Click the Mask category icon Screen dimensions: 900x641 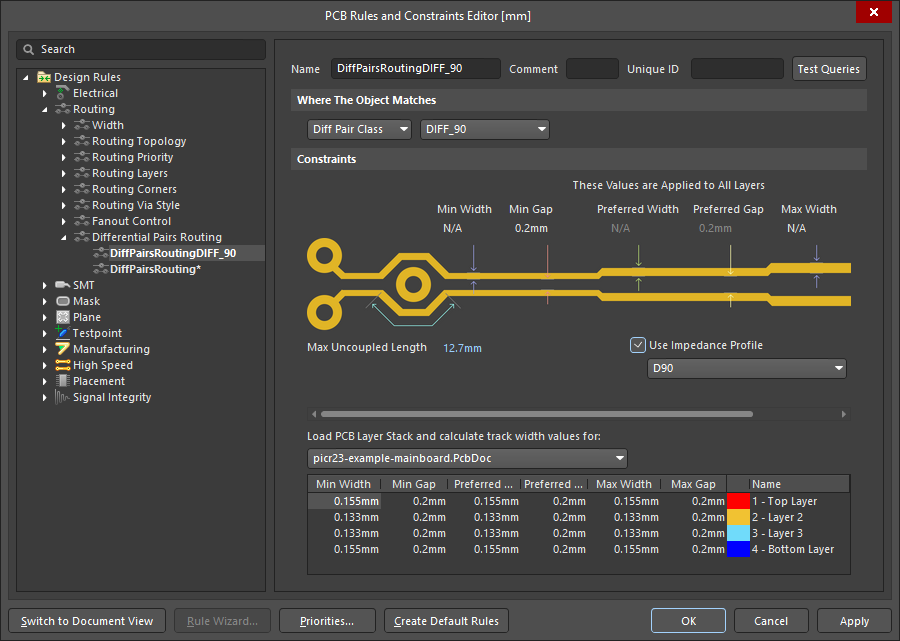pyautogui.click(x=63, y=301)
